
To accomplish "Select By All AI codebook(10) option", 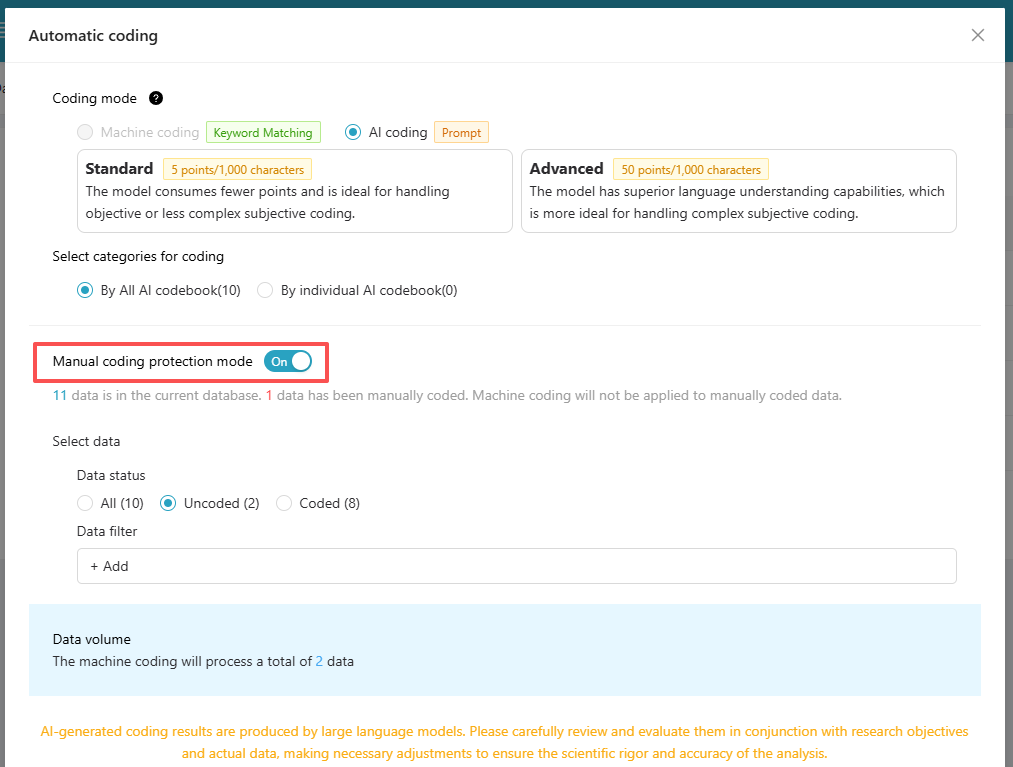I will tap(85, 290).
